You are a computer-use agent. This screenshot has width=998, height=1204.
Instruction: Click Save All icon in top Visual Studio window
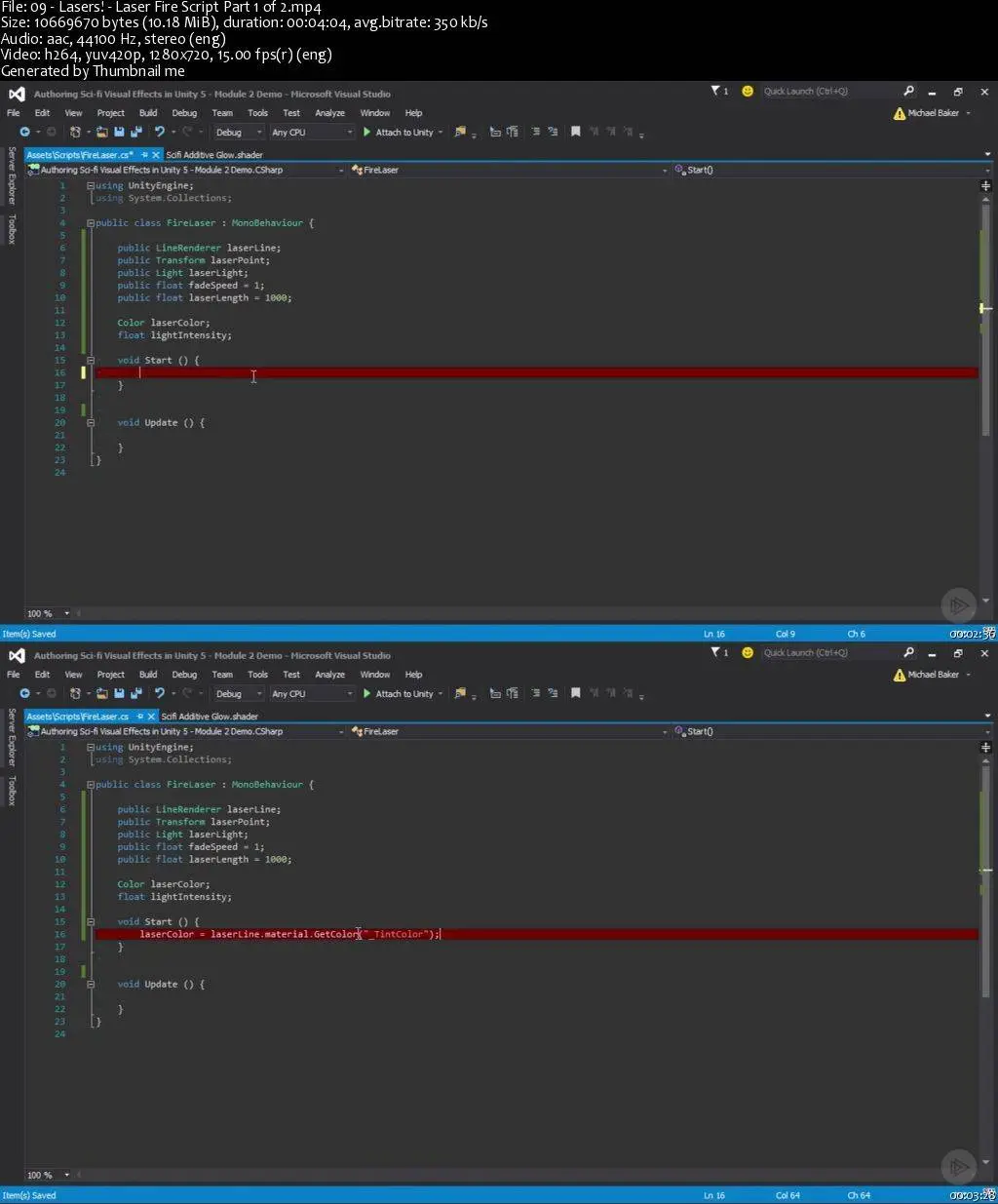[x=134, y=132]
